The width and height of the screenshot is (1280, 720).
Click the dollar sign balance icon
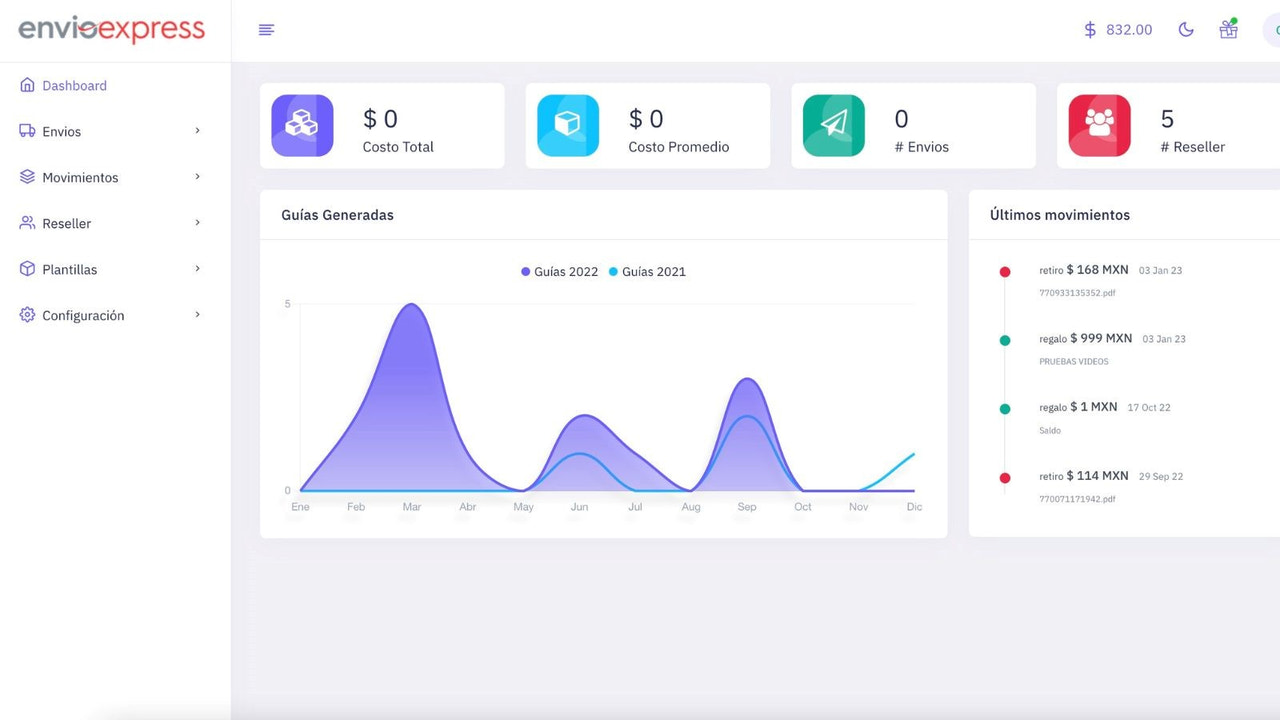(1090, 30)
